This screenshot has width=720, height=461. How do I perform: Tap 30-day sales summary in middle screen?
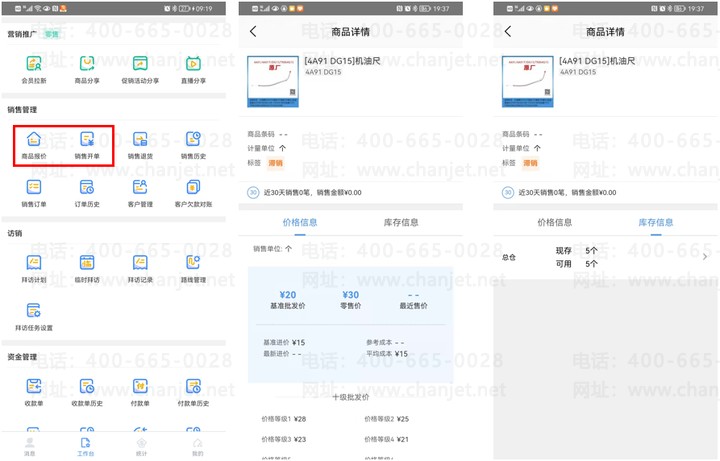tap(305, 192)
